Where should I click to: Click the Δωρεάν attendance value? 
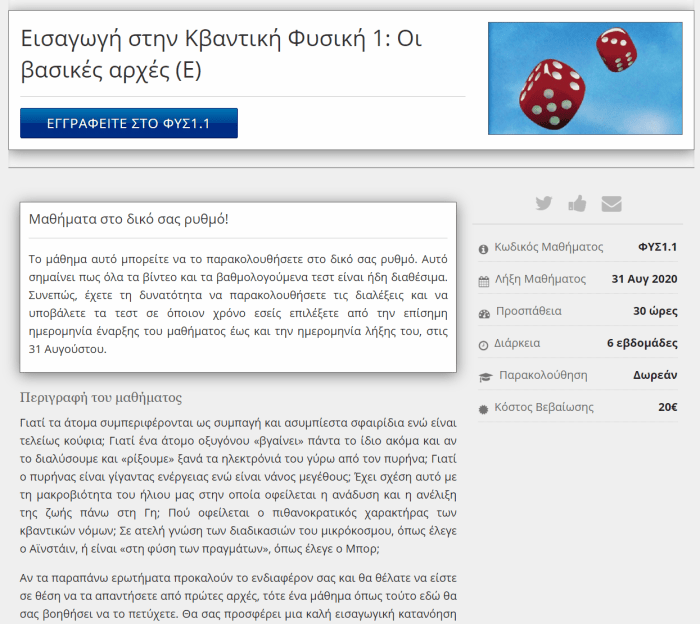tap(655, 375)
